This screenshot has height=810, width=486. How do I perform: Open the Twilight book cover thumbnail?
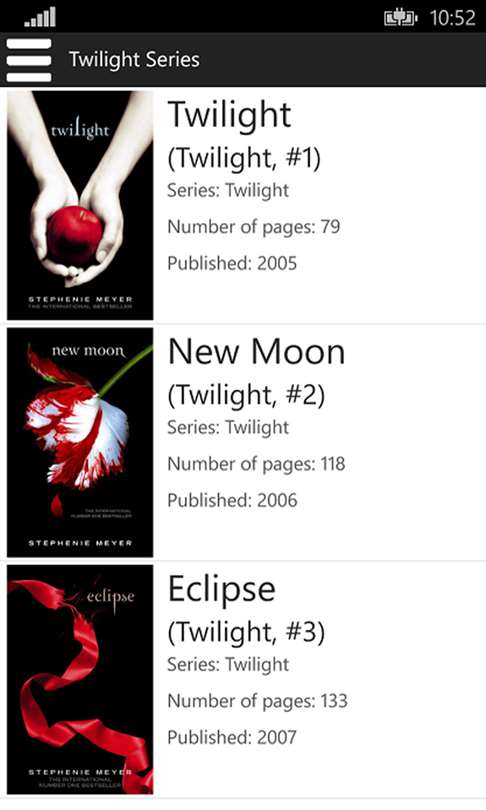point(80,205)
